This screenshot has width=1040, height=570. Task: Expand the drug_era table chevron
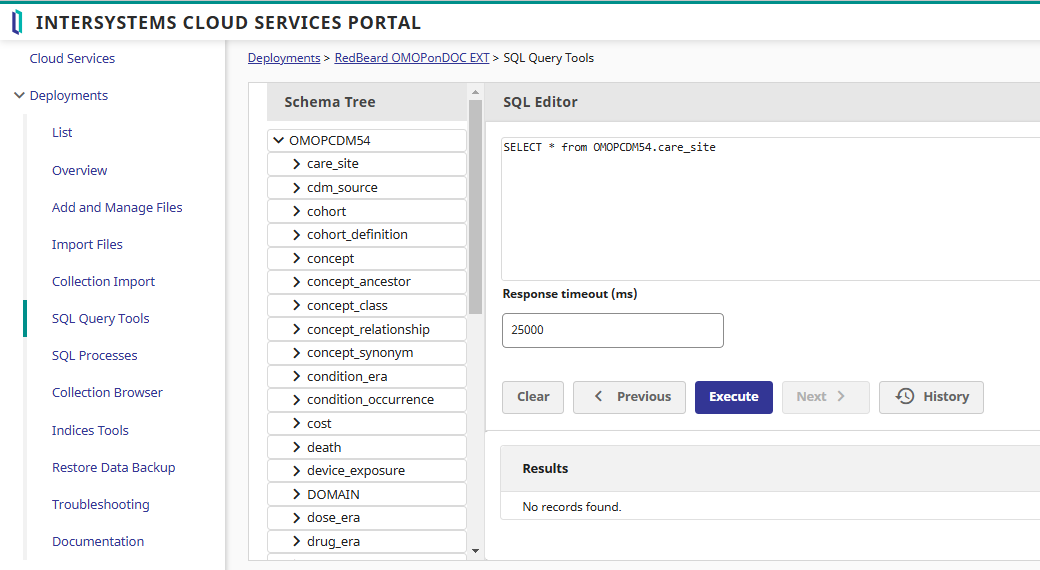(297, 542)
